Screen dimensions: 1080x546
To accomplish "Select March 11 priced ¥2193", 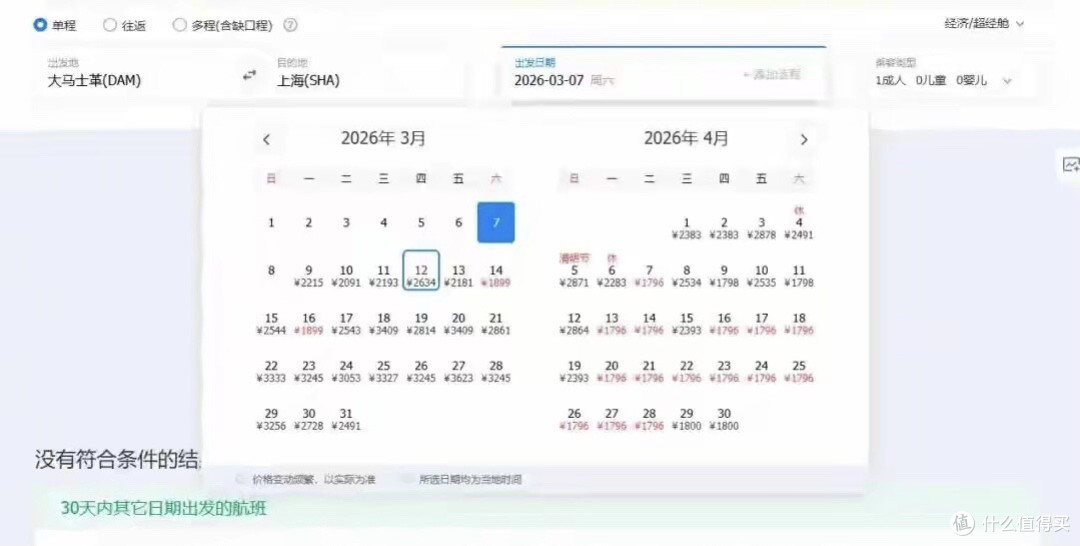I will click(x=384, y=275).
